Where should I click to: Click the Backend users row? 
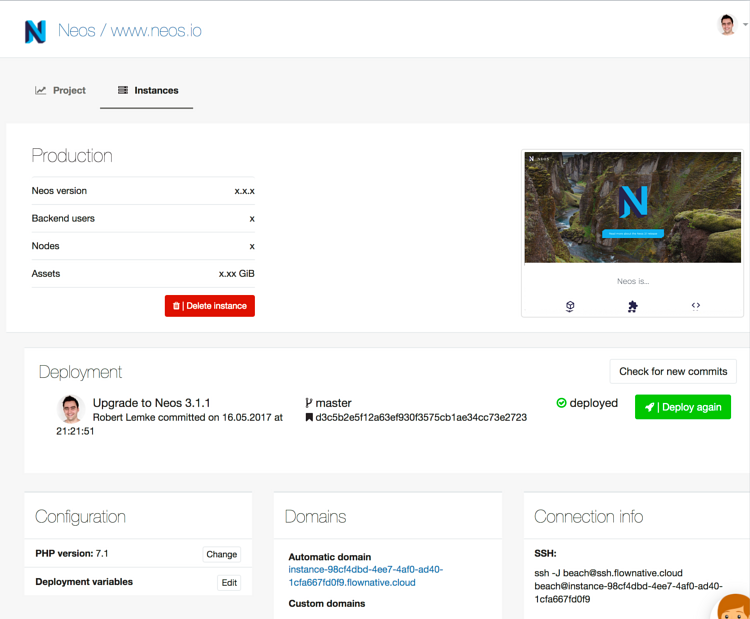pos(143,219)
